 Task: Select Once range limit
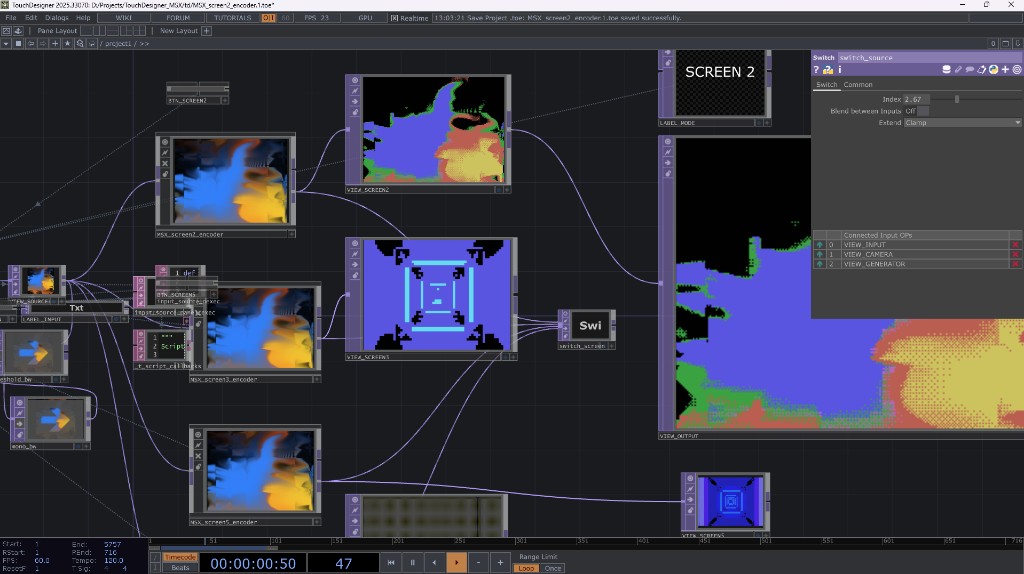coord(552,568)
